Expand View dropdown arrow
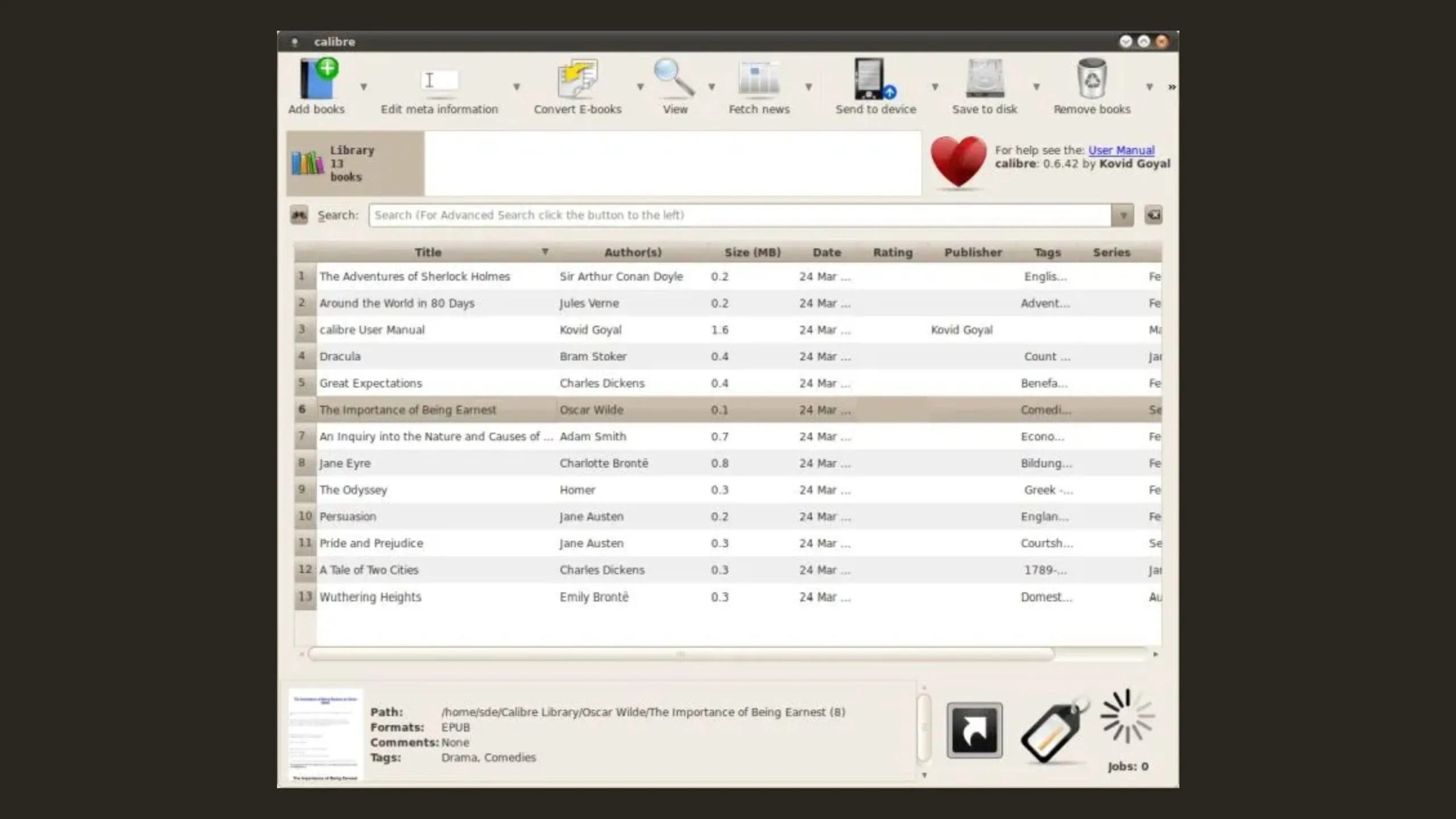This screenshot has width=1456, height=819. (x=711, y=87)
